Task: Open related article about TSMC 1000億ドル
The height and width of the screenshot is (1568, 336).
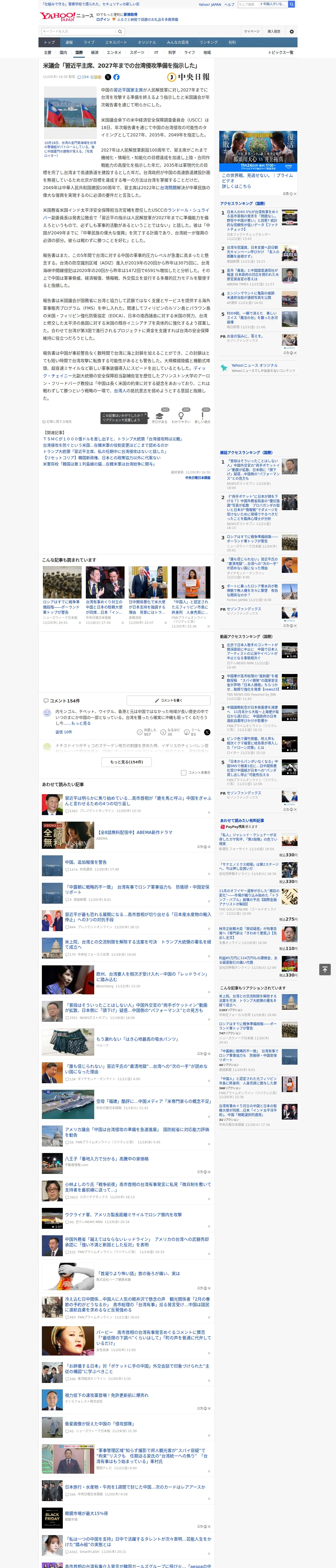Action: [x=113, y=439]
